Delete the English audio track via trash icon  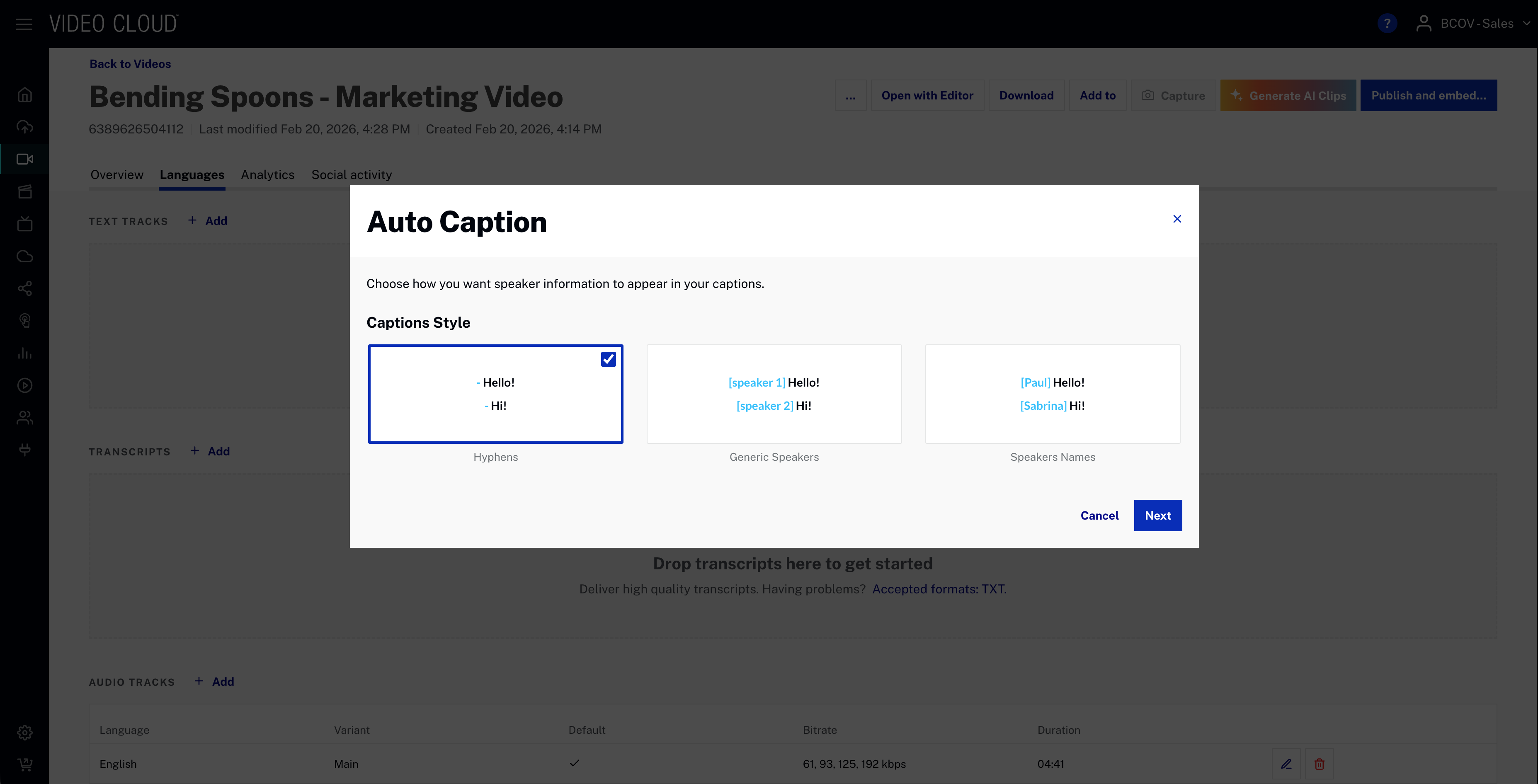click(1320, 764)
